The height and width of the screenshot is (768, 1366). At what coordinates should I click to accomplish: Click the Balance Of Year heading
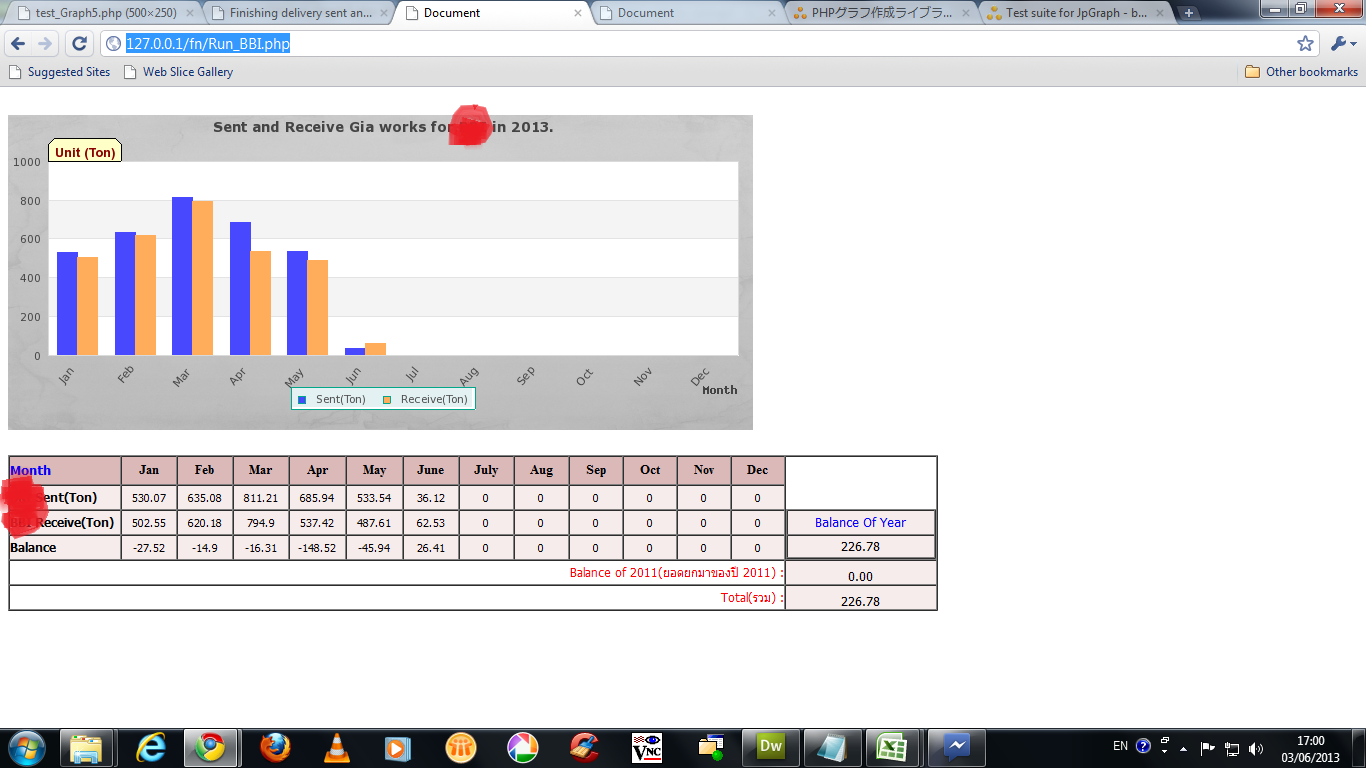(x=860, y=522)
